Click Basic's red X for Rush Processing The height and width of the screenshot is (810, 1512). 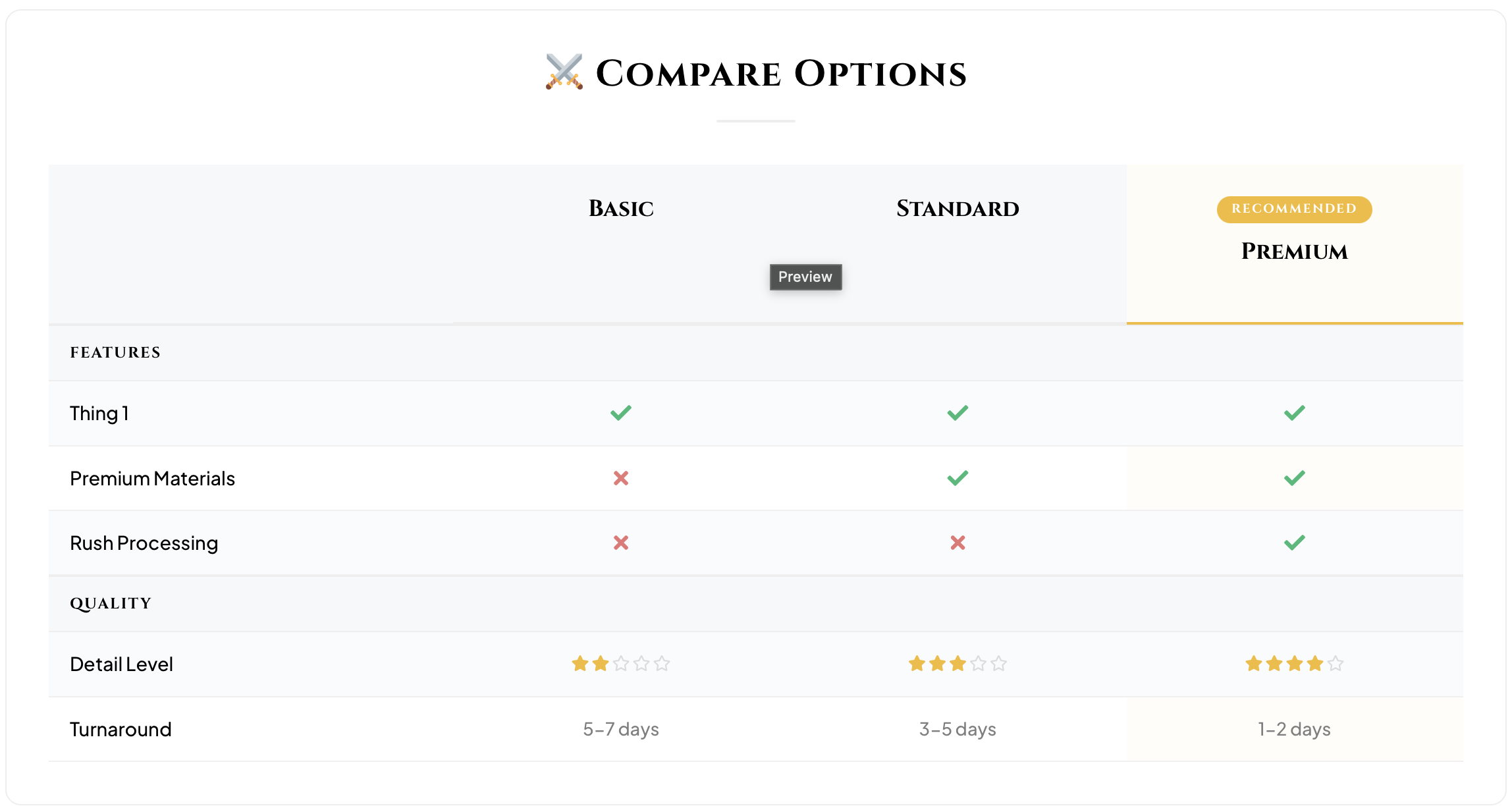pos(620,543)
